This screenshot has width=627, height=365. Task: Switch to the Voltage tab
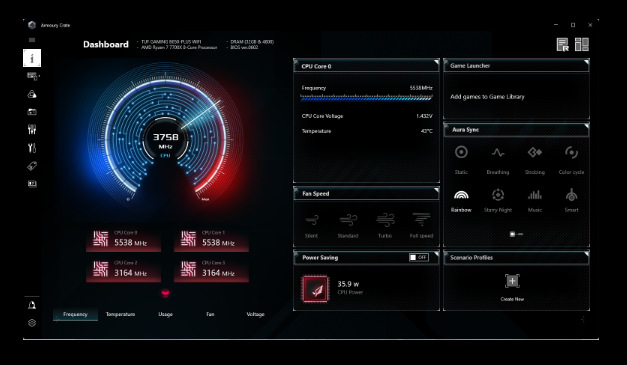pos(256,314)
